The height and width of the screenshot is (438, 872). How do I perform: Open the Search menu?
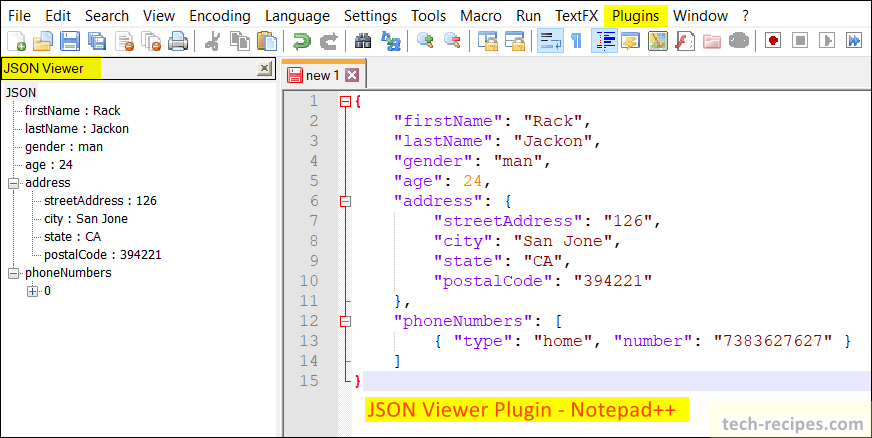(107, 16)
